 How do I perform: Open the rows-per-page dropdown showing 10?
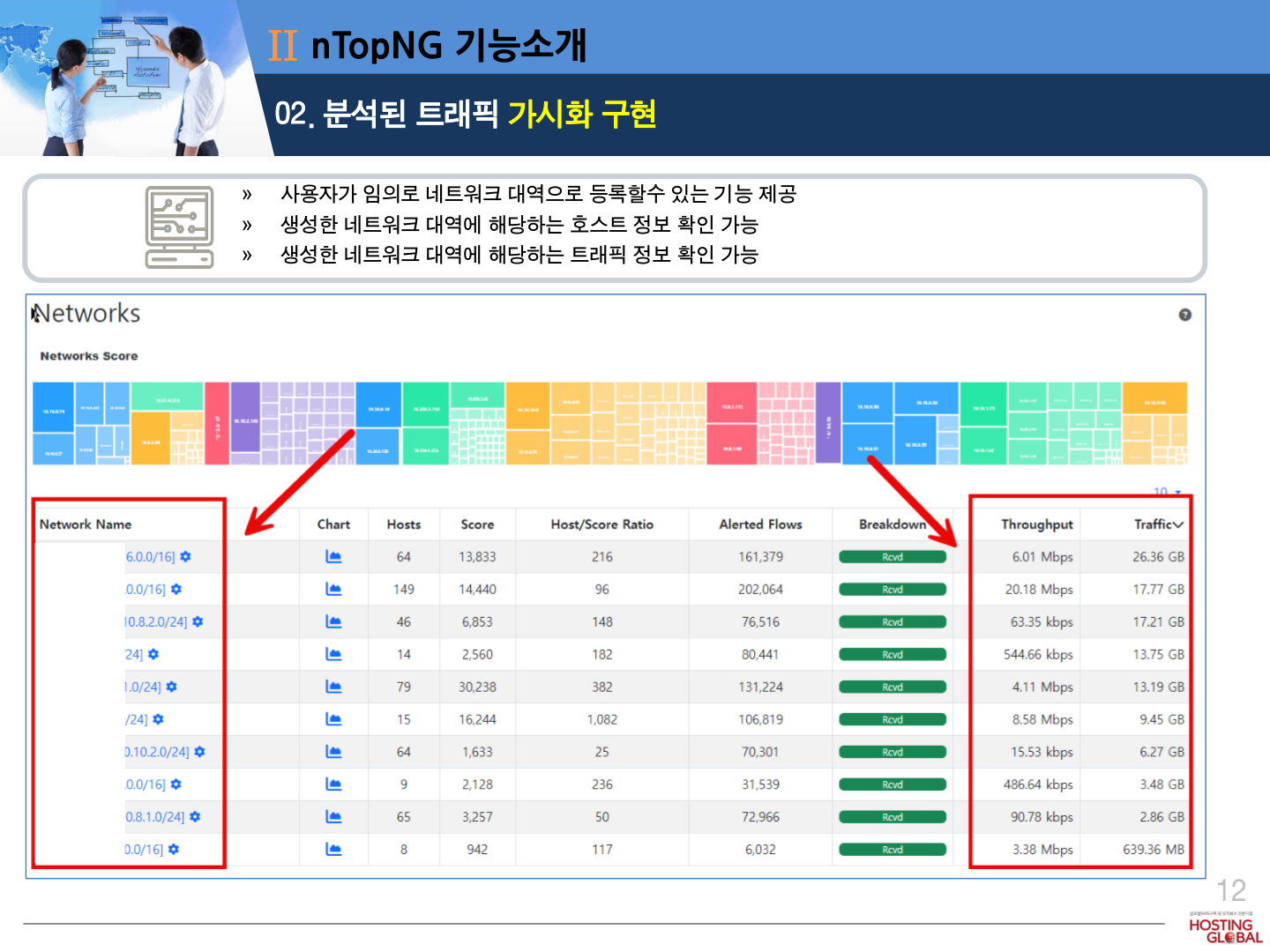tap(1168, 491)
